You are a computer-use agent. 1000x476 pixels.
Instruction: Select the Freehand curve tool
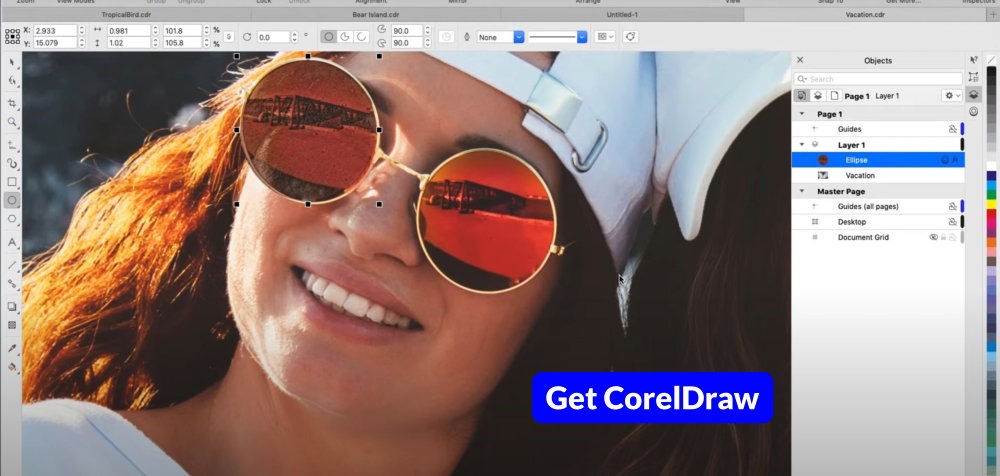tap(11, 145)
